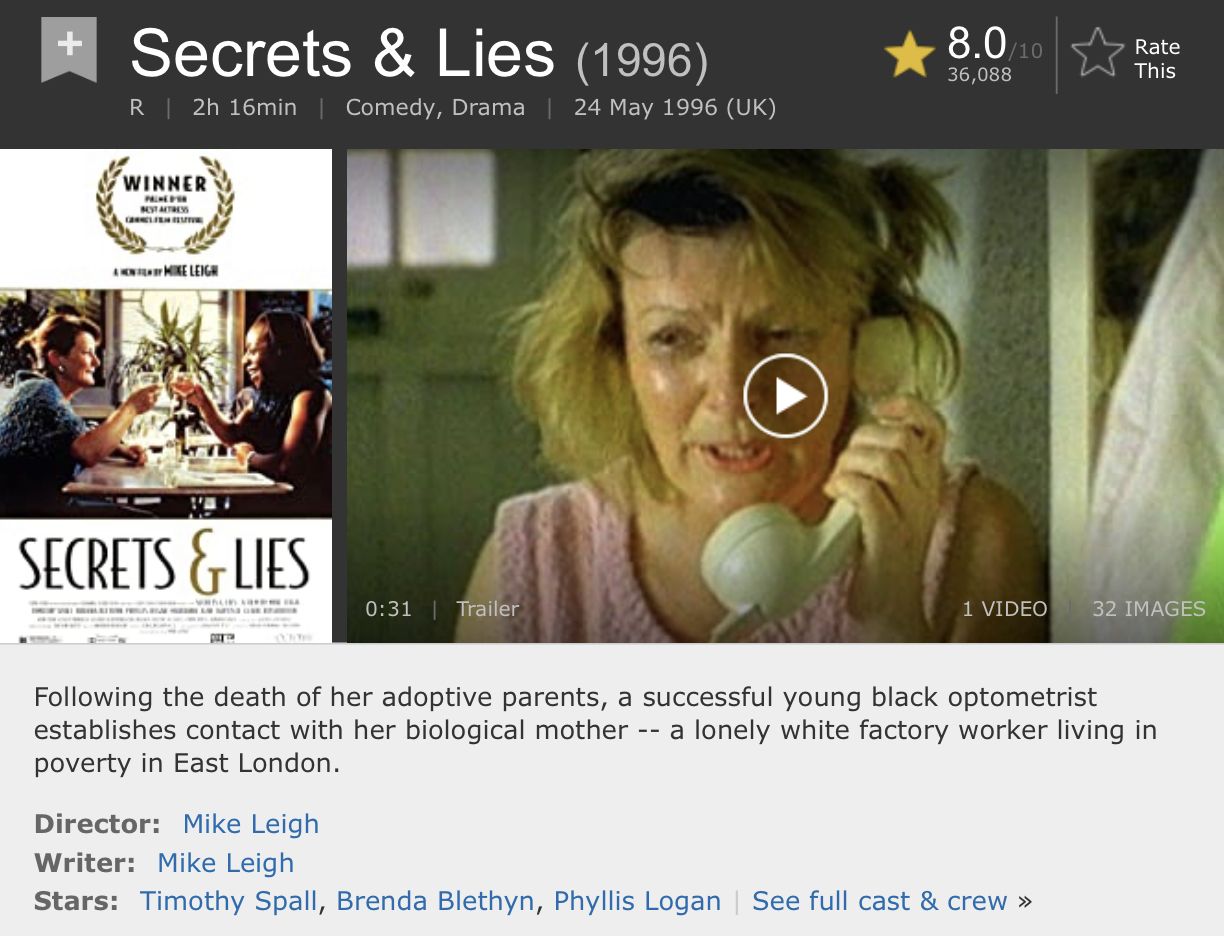View the 1 VIDEO gallery
1224x936 pixels.
click(x=1005, y=609)
